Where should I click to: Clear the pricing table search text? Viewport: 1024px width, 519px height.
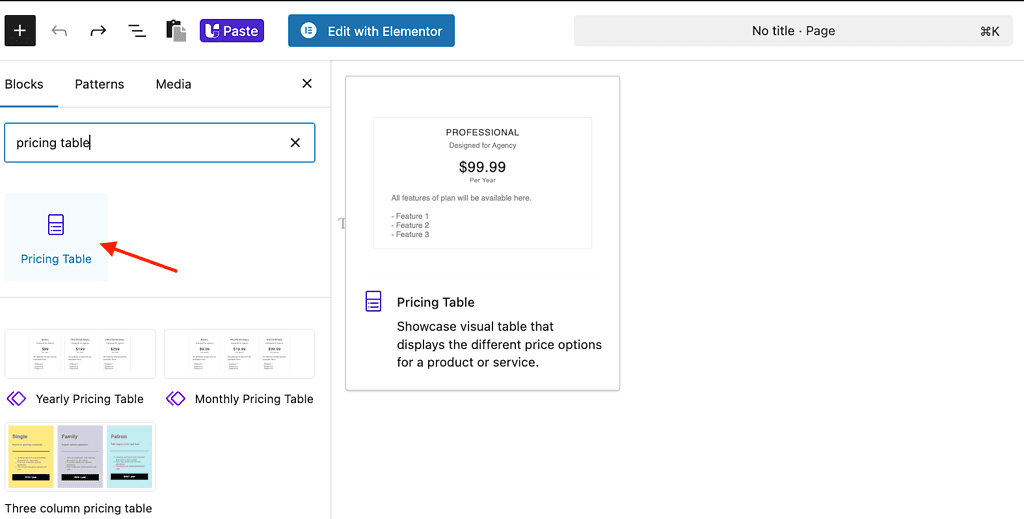pyautogui.click(x=295, y=142)
